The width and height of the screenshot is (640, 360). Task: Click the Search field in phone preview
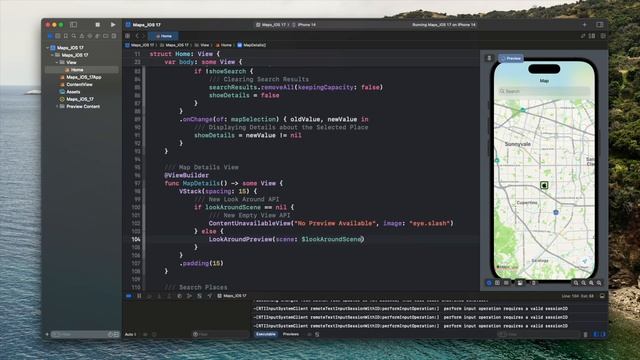[x=544, y=91]
